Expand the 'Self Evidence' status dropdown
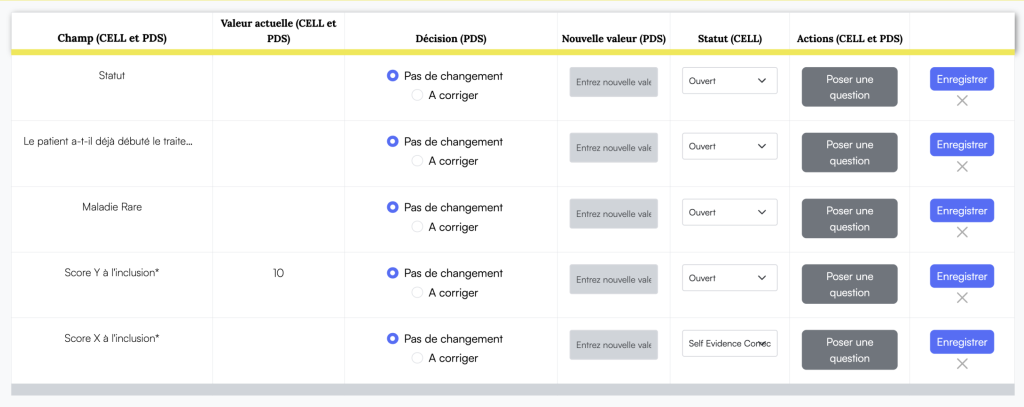Viewport: 1024px width, 407px height. click(729, 344)
